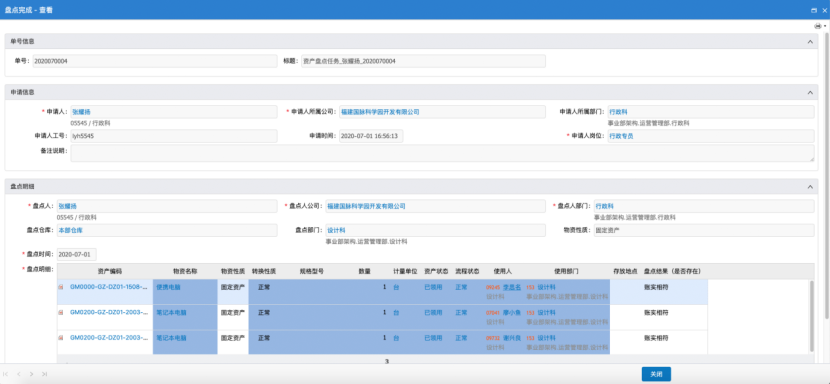Go to the first page of the pager

(6, 374)
